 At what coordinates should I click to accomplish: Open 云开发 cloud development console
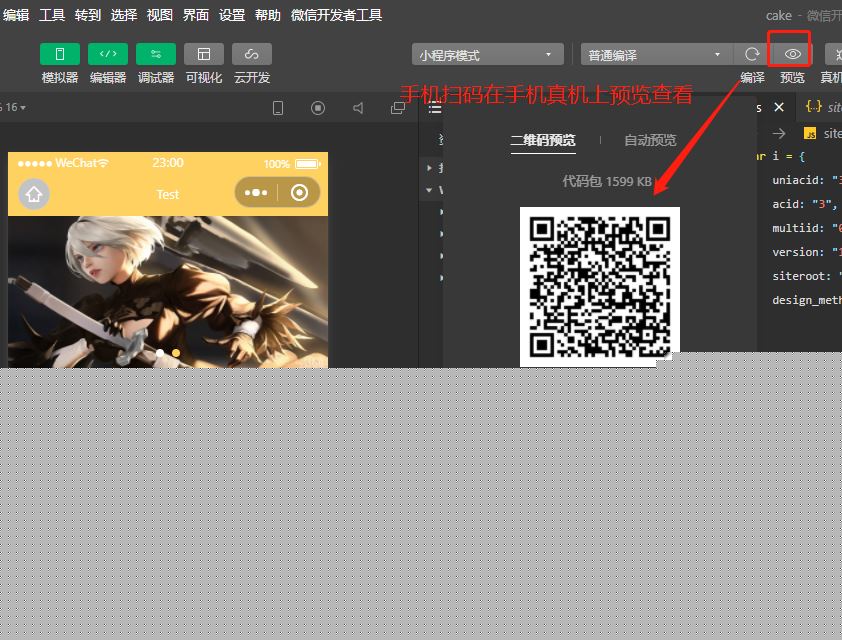coord(252,54)
